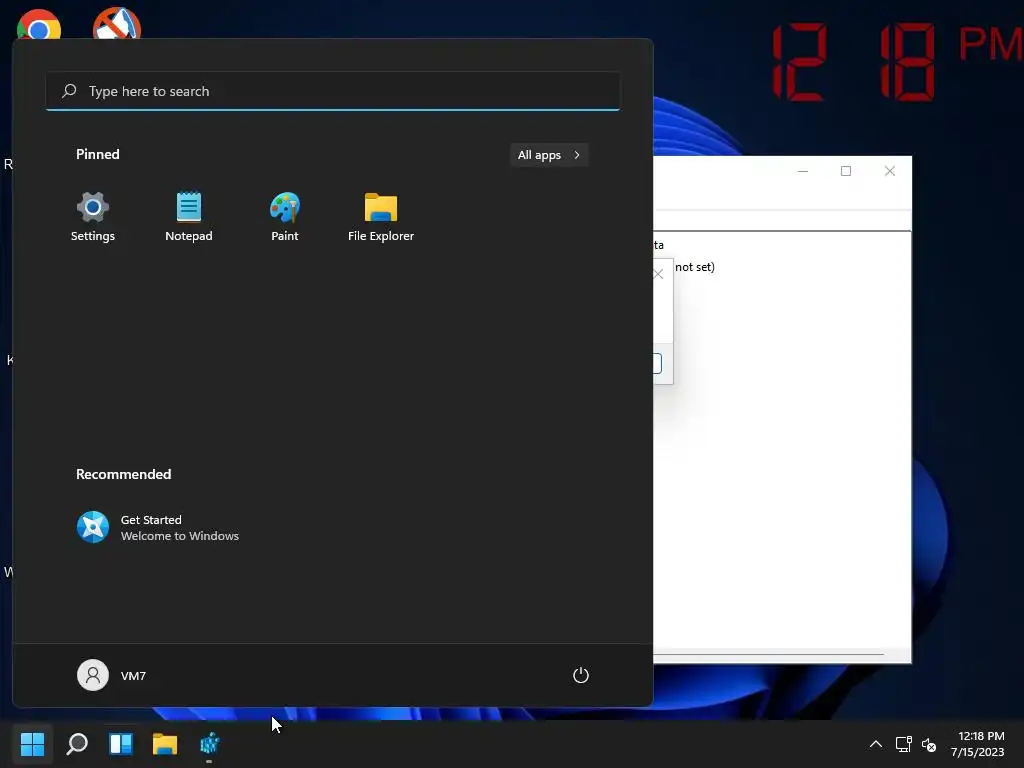This screenshot has width=1024, height=768.
Task: Click the Welcome to Windows subtitle text
Action: [x=180, y=536]
